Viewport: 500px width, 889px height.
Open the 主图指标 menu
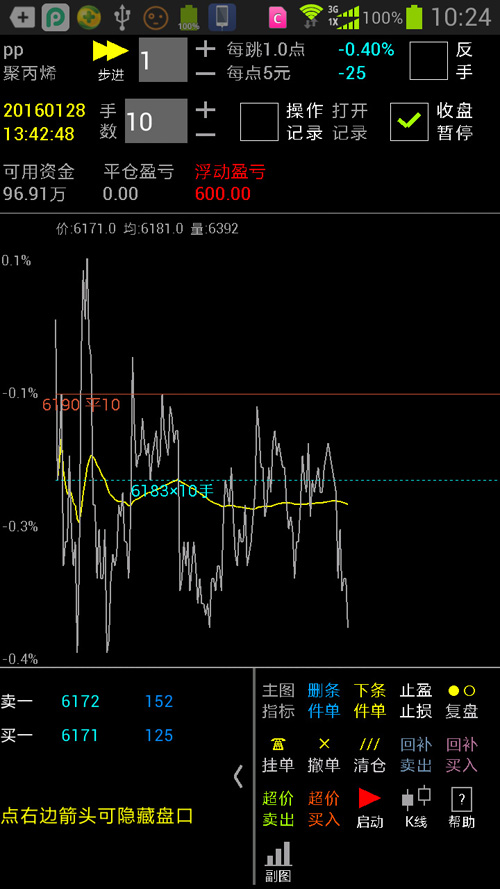pyautogui.click(x=278, y=700)
